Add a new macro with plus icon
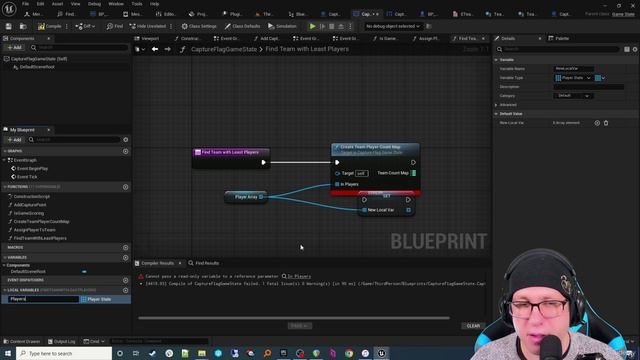 point(126,247)
